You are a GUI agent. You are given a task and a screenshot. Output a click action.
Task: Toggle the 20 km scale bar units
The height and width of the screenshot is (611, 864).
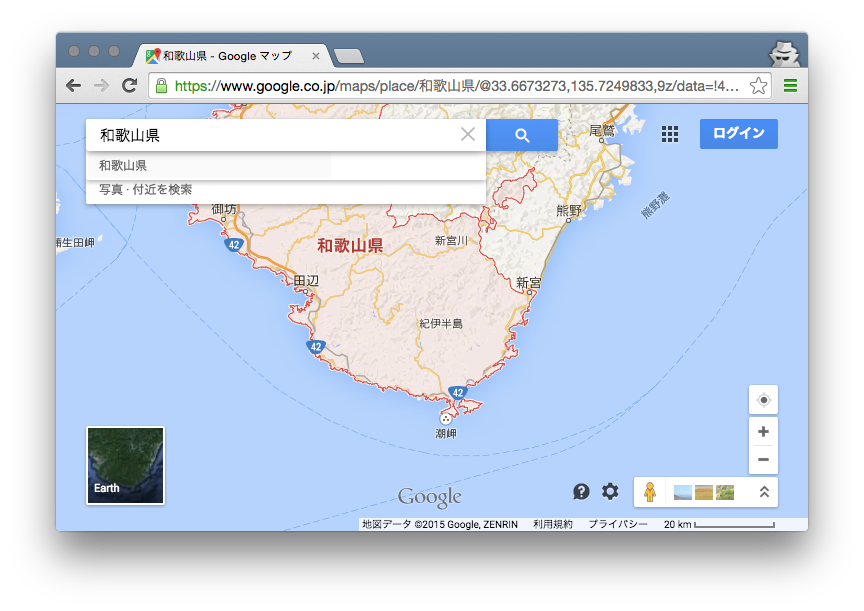(x=719, y=525)
